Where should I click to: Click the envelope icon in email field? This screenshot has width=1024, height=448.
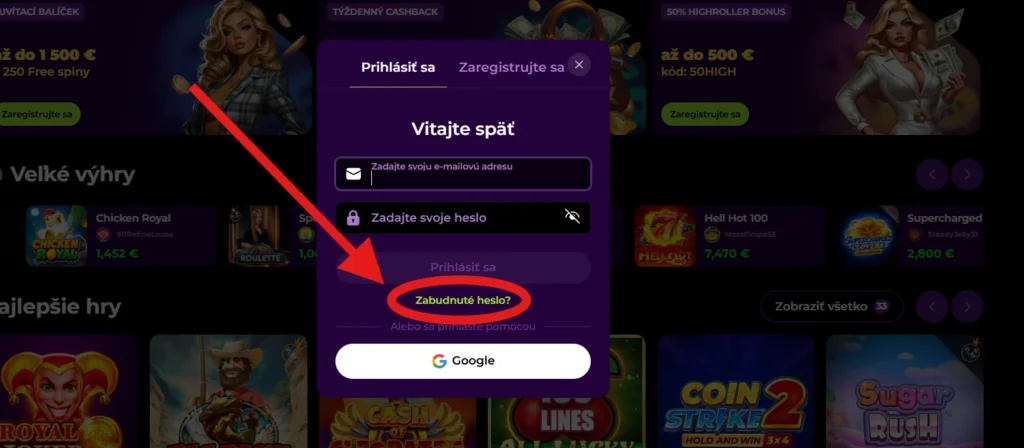[353, 174]
